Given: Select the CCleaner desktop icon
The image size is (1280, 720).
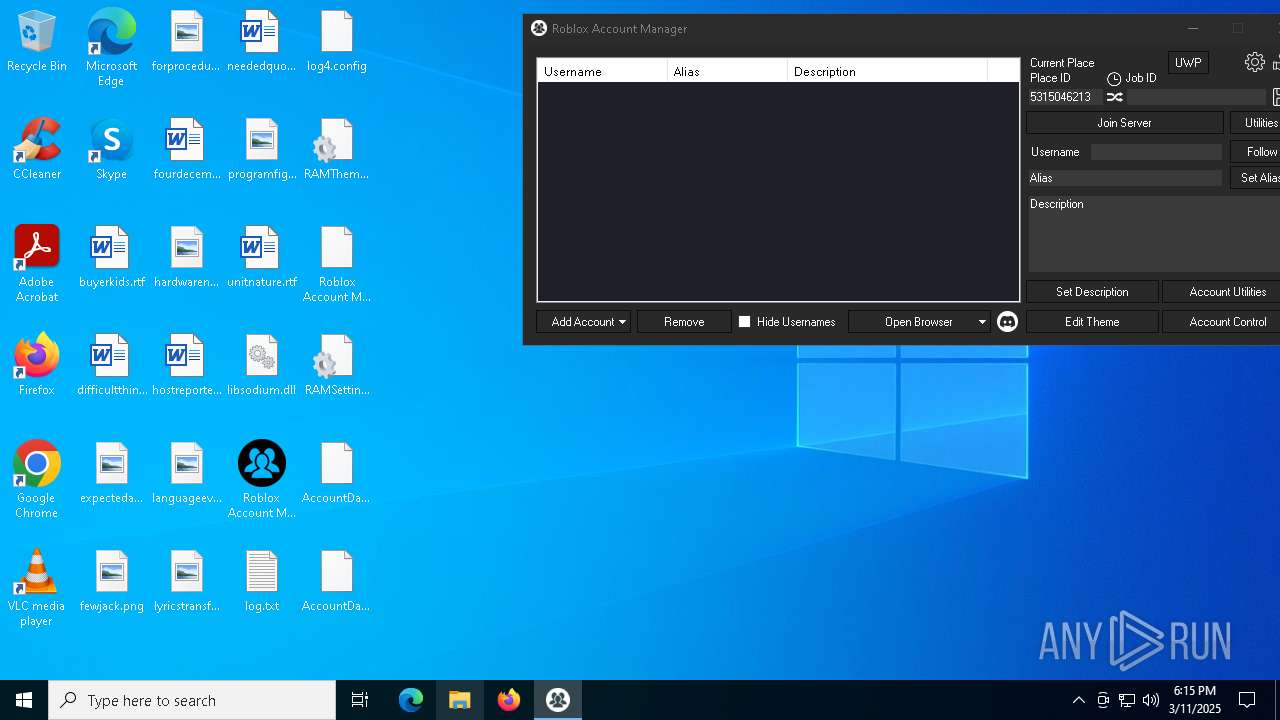Looking at the screenshot, I should [37, 150].
